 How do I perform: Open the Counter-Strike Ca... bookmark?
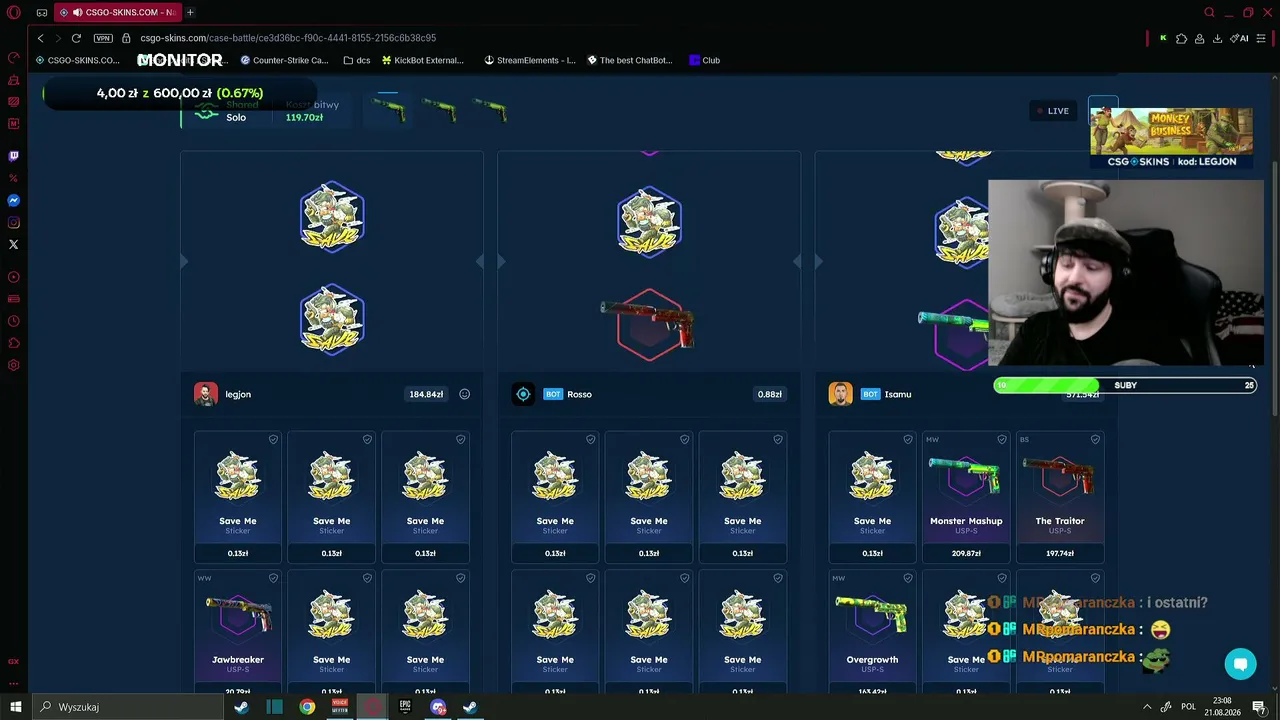[x=284, y=60]
